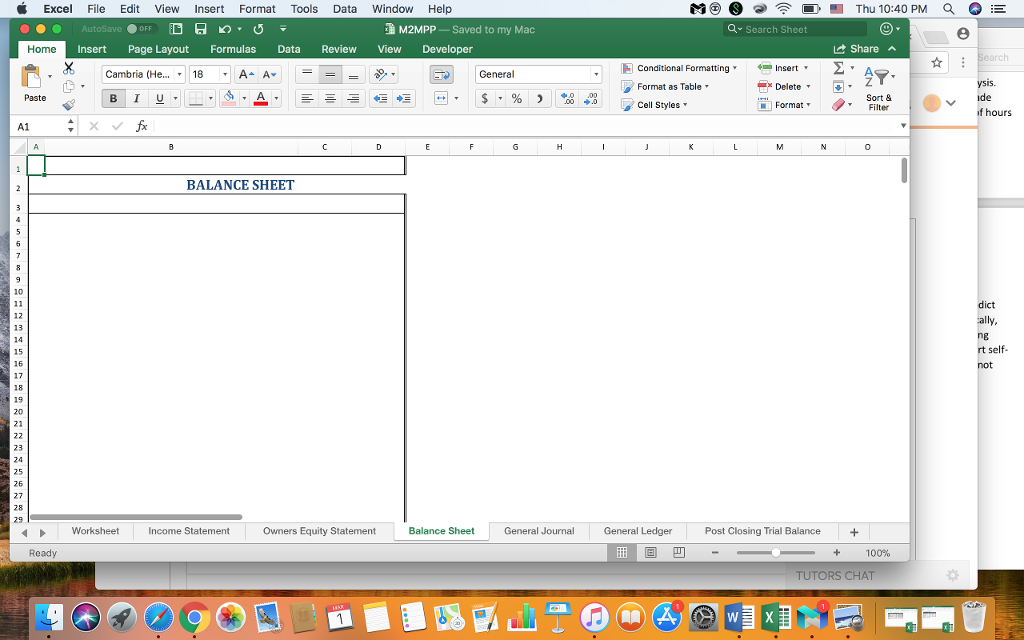Screen dimensions: 1024x640
Task: Expand the formula bar chevron
Action: [x=903, y=126]
